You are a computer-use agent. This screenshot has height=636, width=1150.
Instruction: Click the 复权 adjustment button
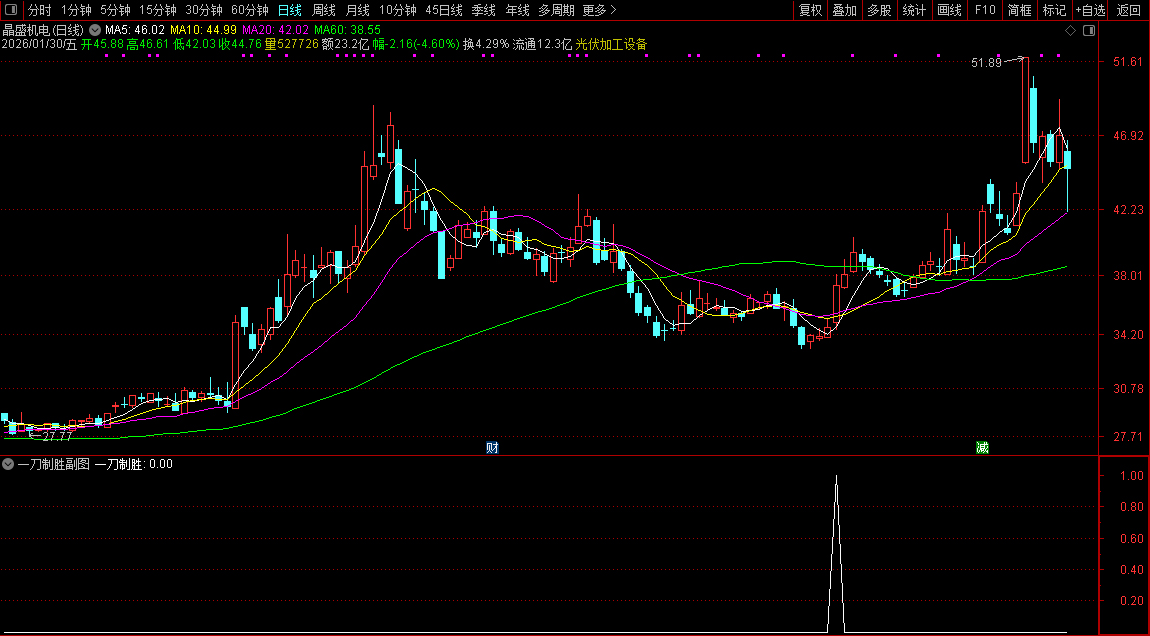810,10
